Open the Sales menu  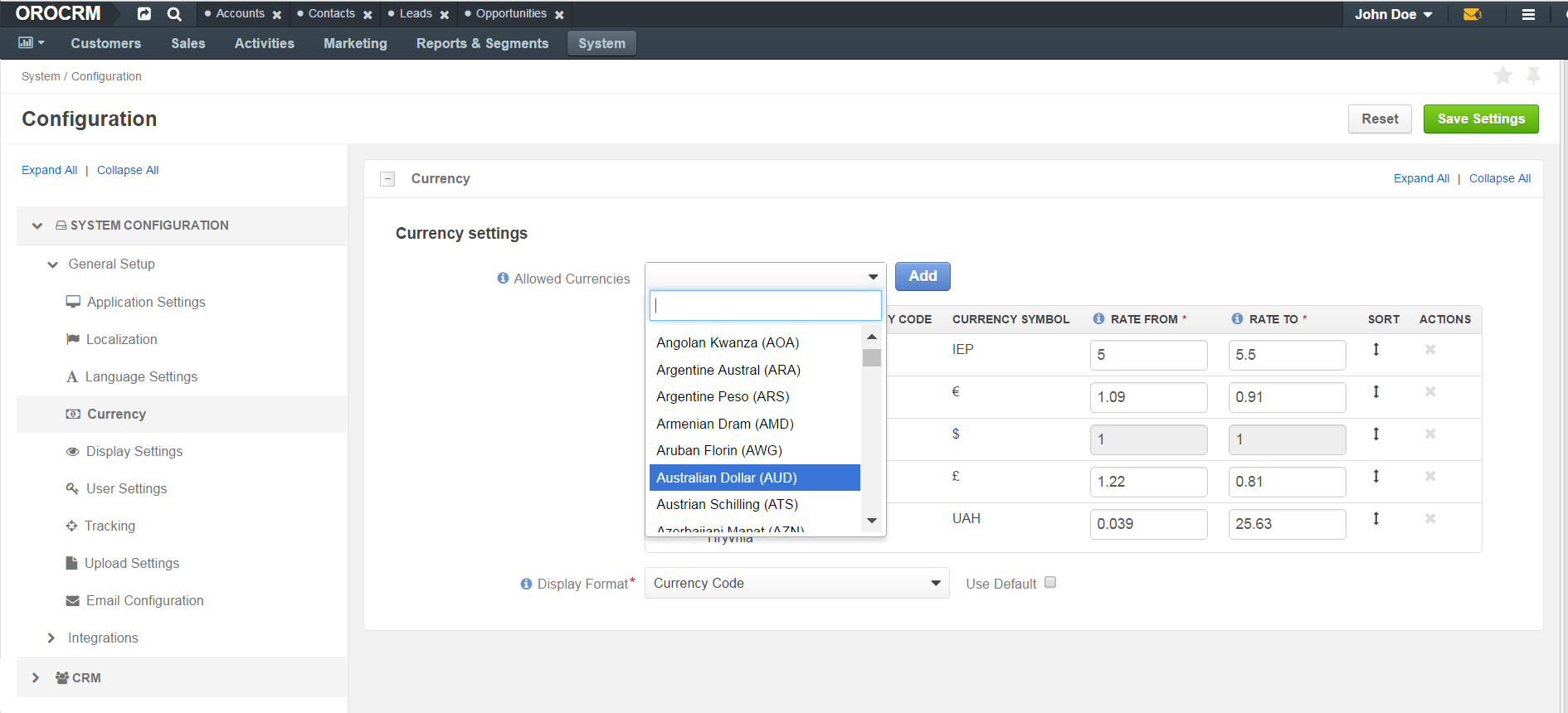pyautogui.click(x=188, y=43)
